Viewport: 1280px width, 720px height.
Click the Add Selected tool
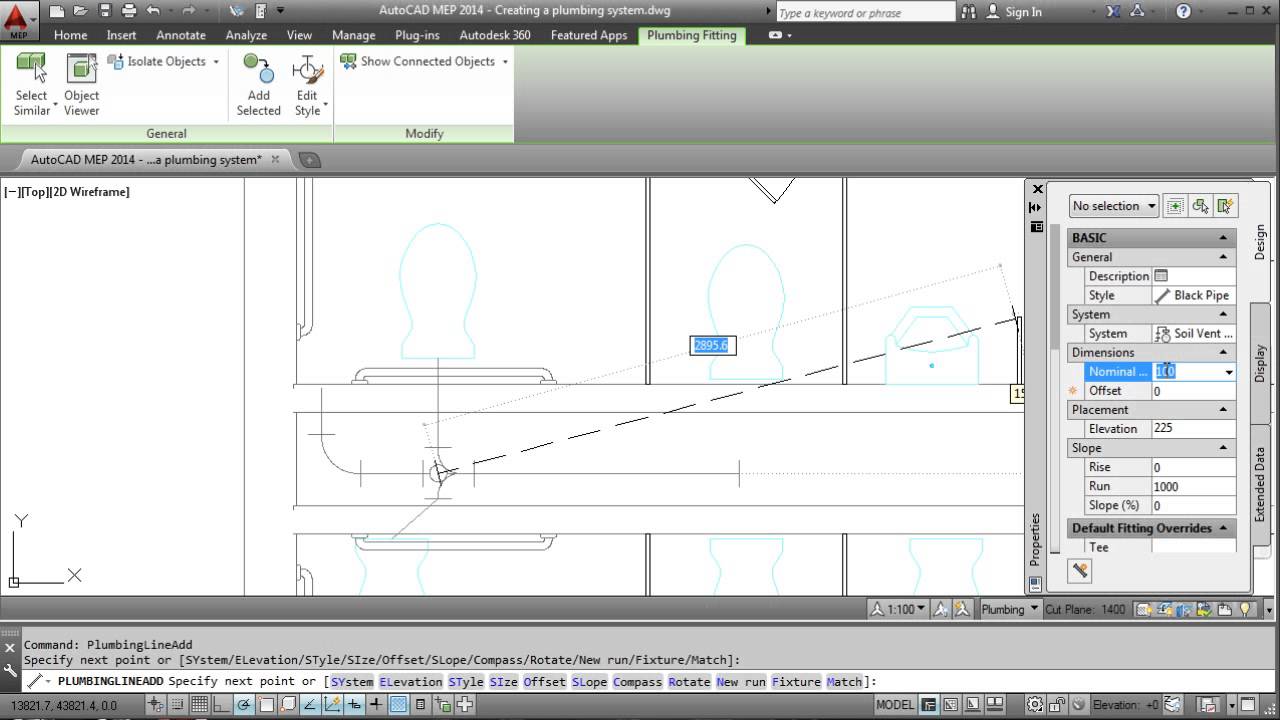(258, 84)
